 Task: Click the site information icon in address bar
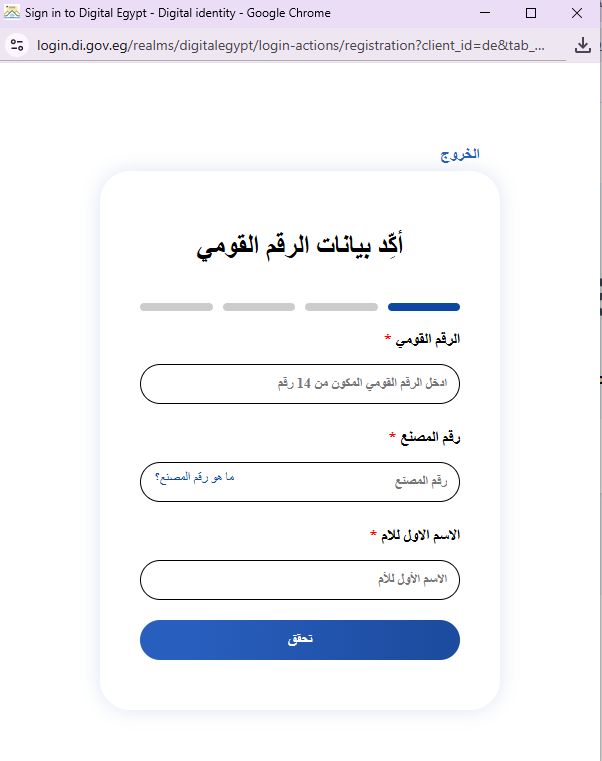[17, 45]
